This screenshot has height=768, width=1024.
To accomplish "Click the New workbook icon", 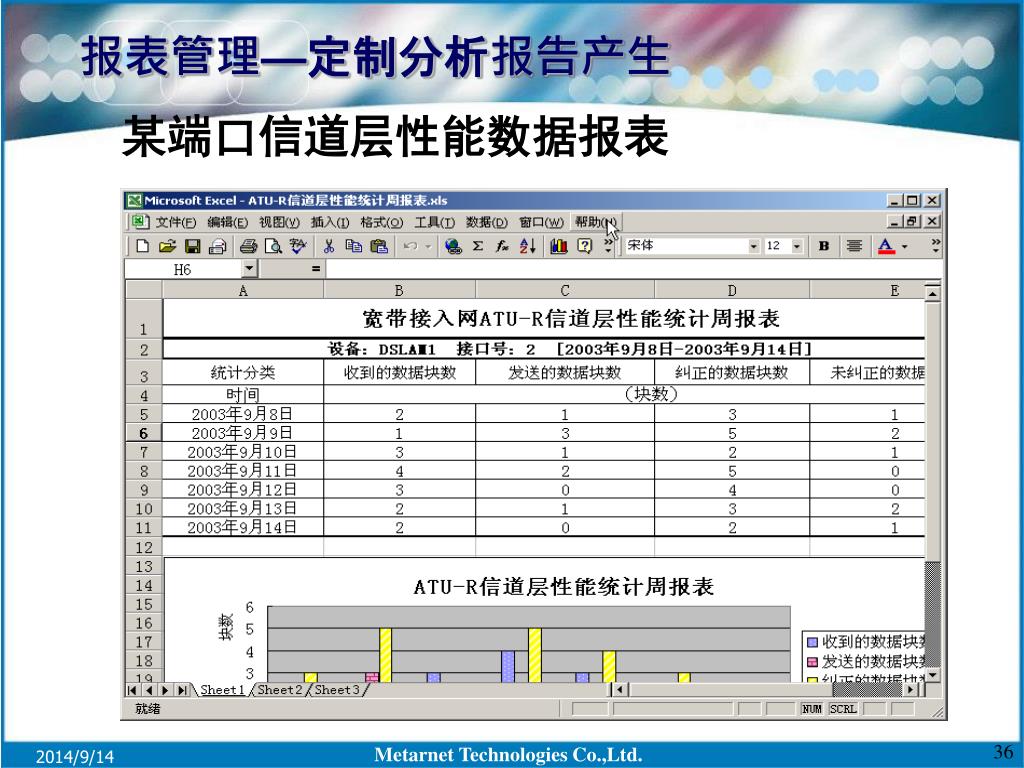I will [x=143, y=246].
